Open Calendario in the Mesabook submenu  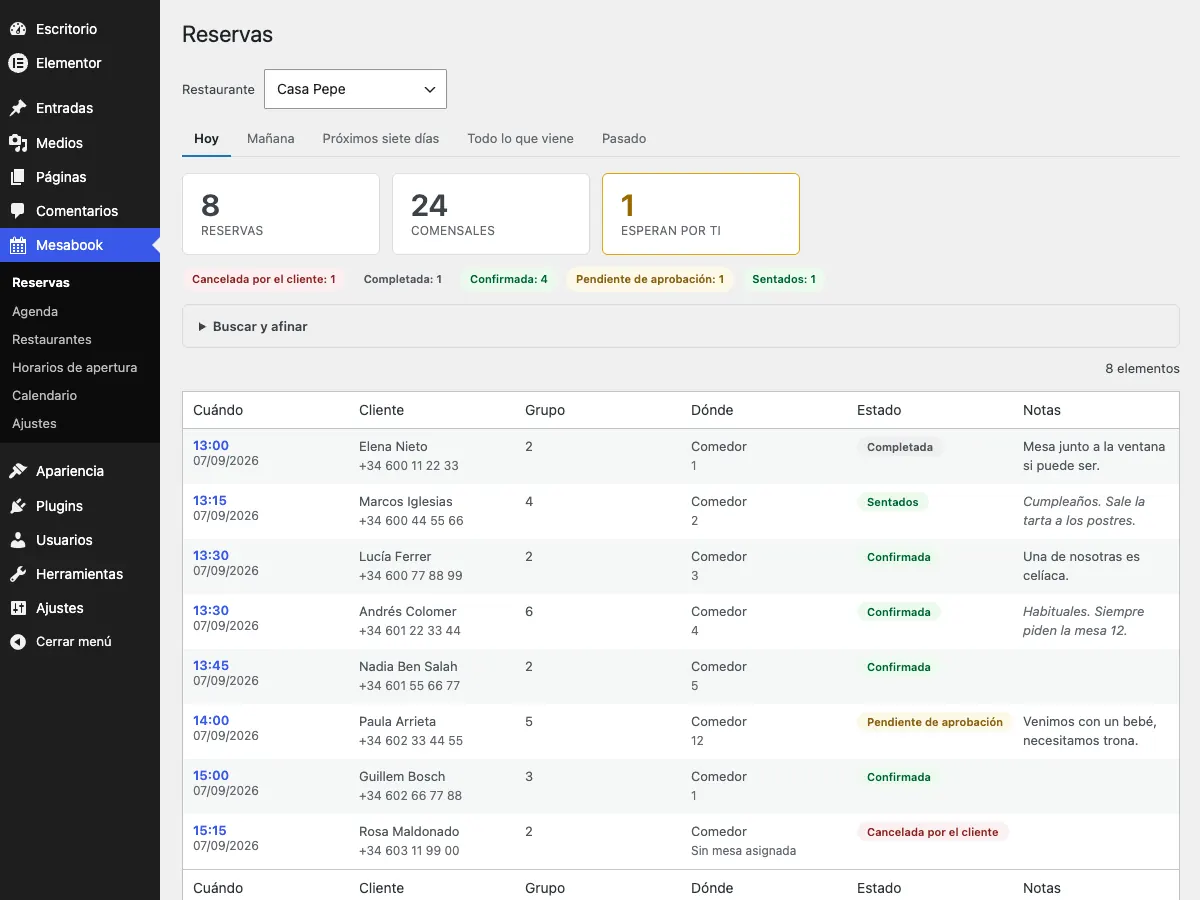coord(44,395)
